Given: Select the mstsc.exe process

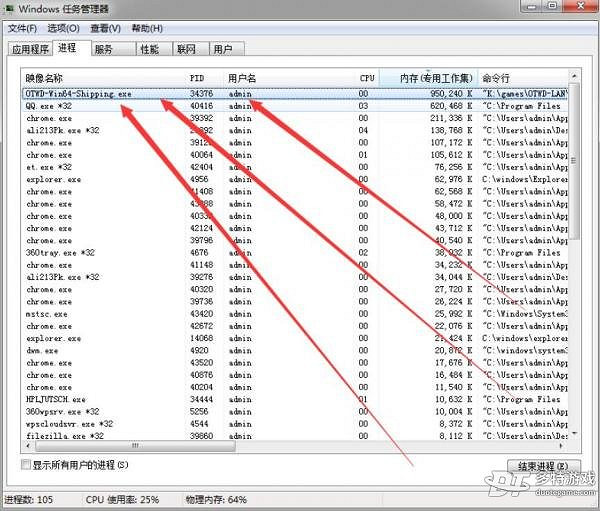Looking at the screenshot, I should tap(295, 314).
